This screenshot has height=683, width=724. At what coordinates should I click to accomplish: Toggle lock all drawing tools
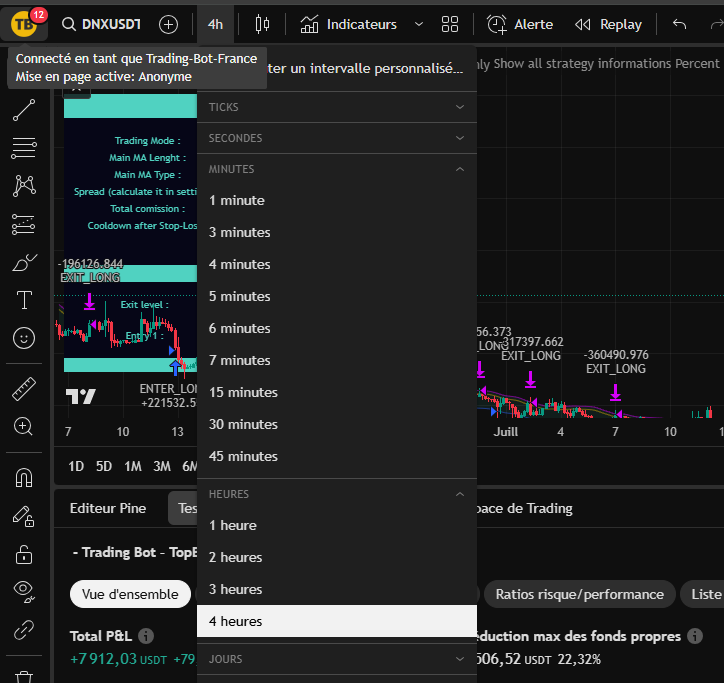click(x=24, y=554)
